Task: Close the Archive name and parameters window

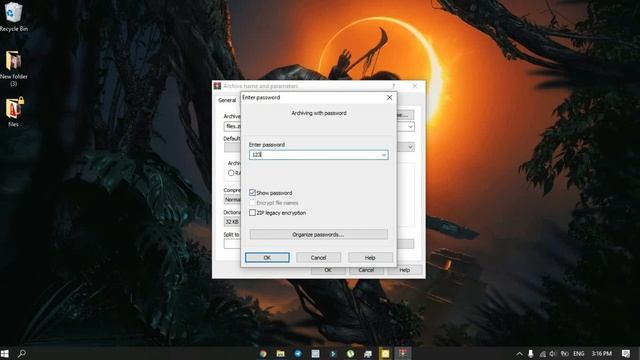Action: (x=415, y=86)
